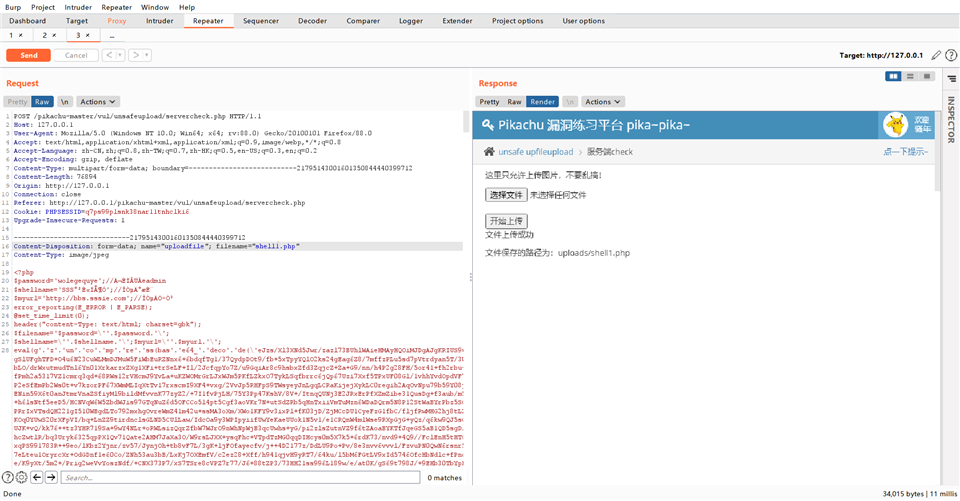Viewport: 960px width, 501px height.
Task: Select the filename shell1.php request line
Action: (238, 246)
